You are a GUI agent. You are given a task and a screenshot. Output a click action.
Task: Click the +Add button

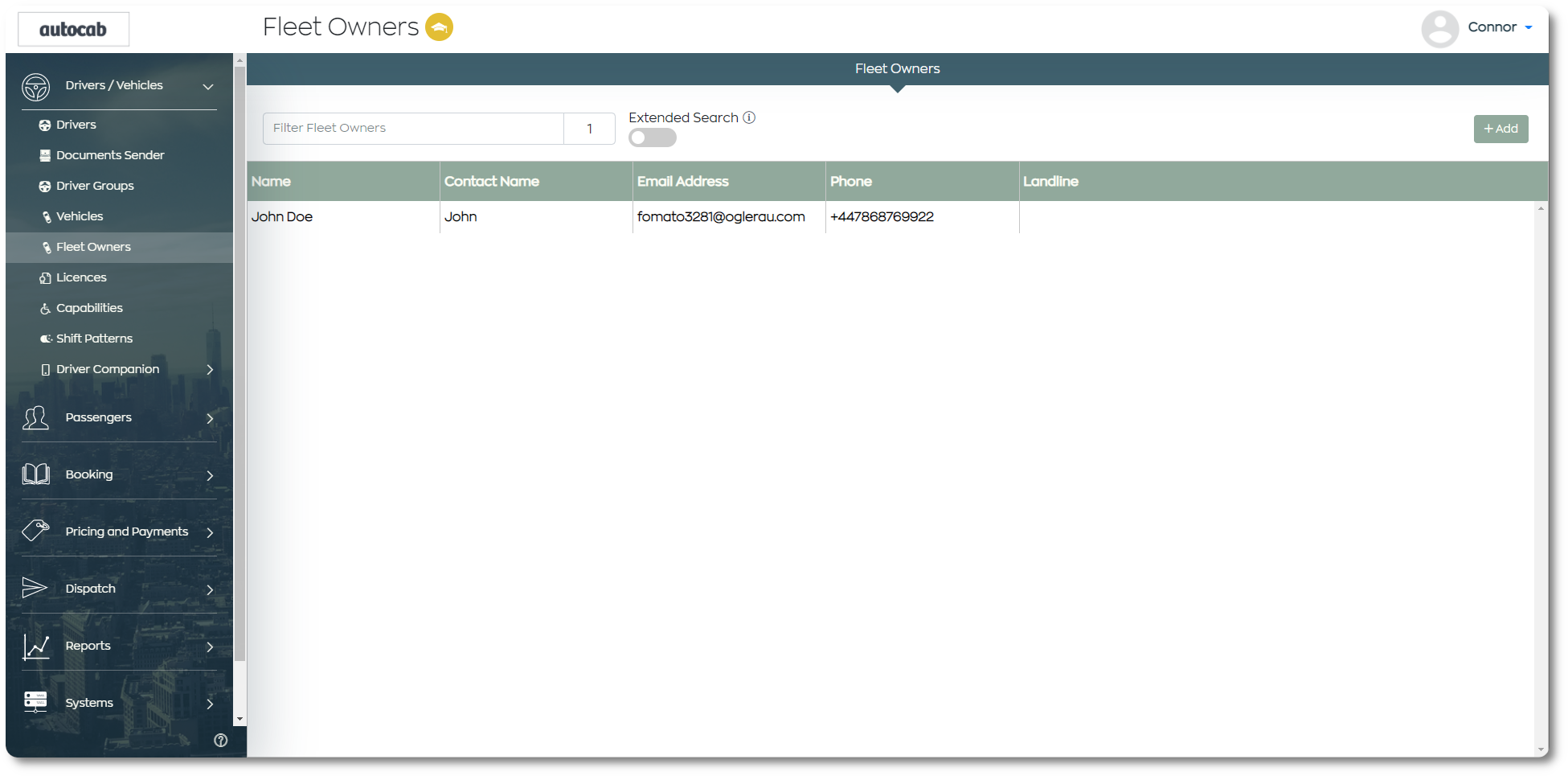point(1500,129)
